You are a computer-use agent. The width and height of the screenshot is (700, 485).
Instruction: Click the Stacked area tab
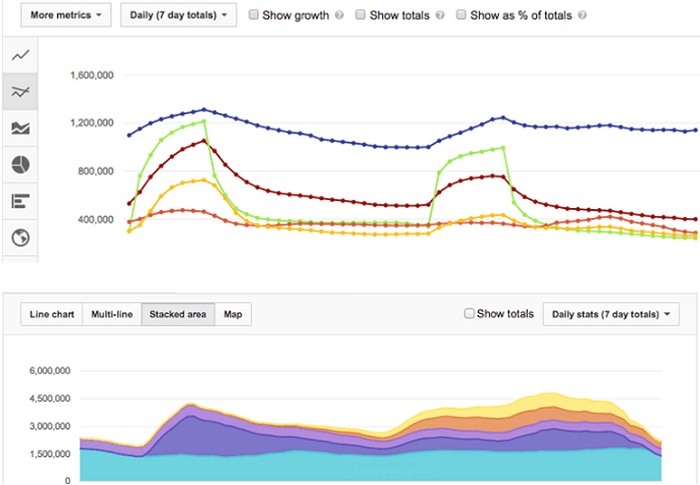[x=177, y=315]
